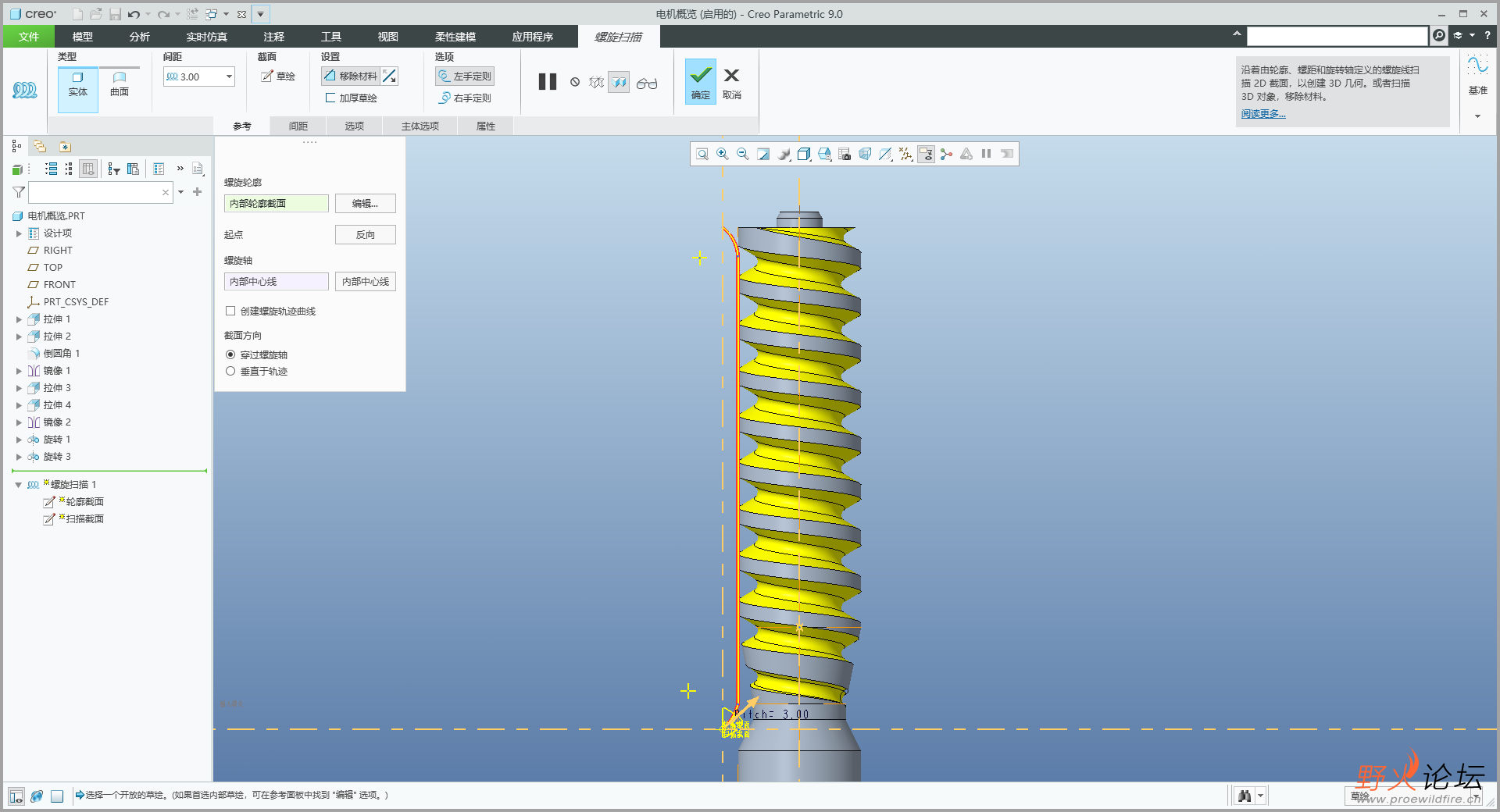
Task: Click the 内部轮廓截面 collector field
Action: [x=277, y=204]
